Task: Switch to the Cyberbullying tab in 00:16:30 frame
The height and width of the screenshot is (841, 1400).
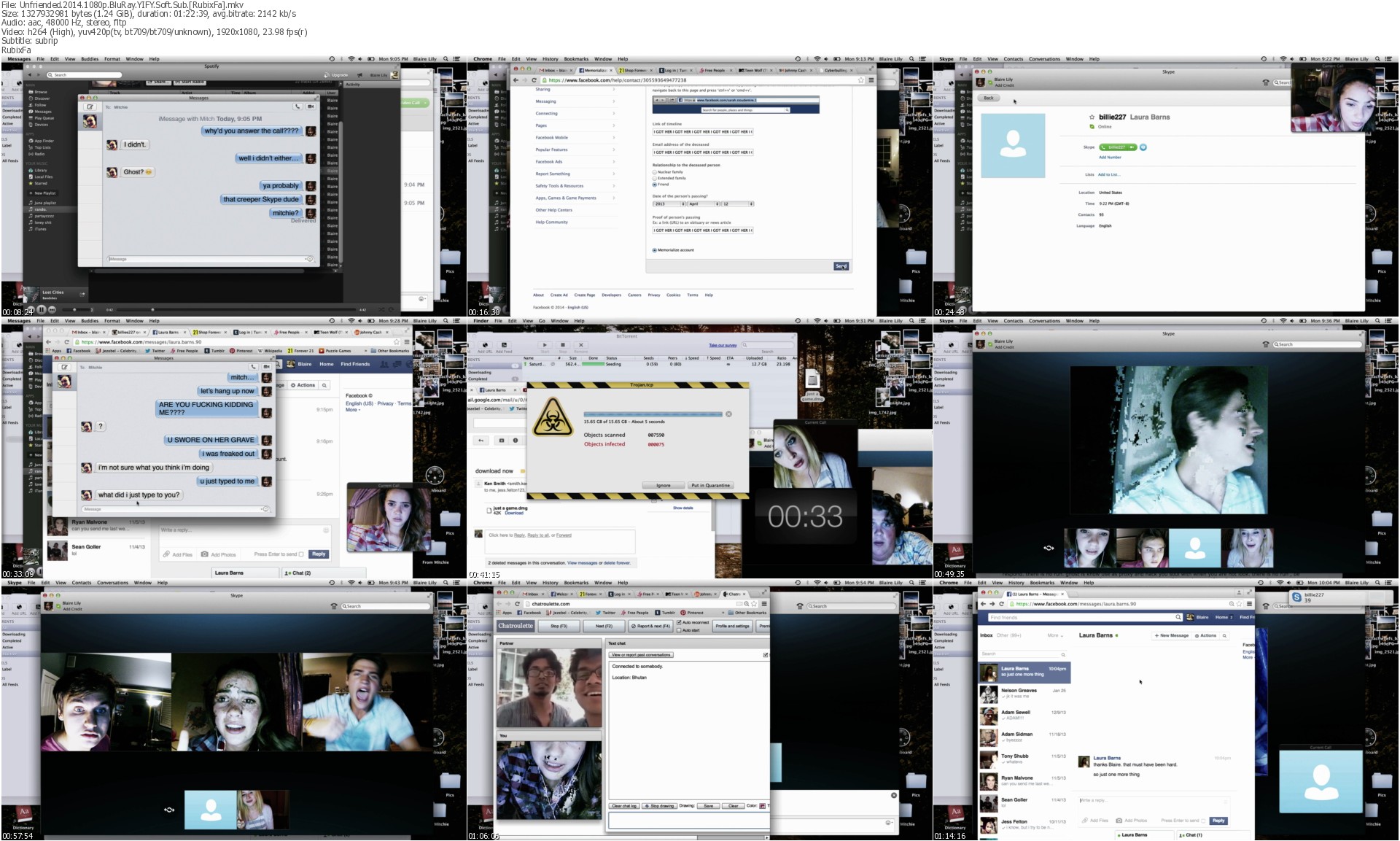Action: 836,71
